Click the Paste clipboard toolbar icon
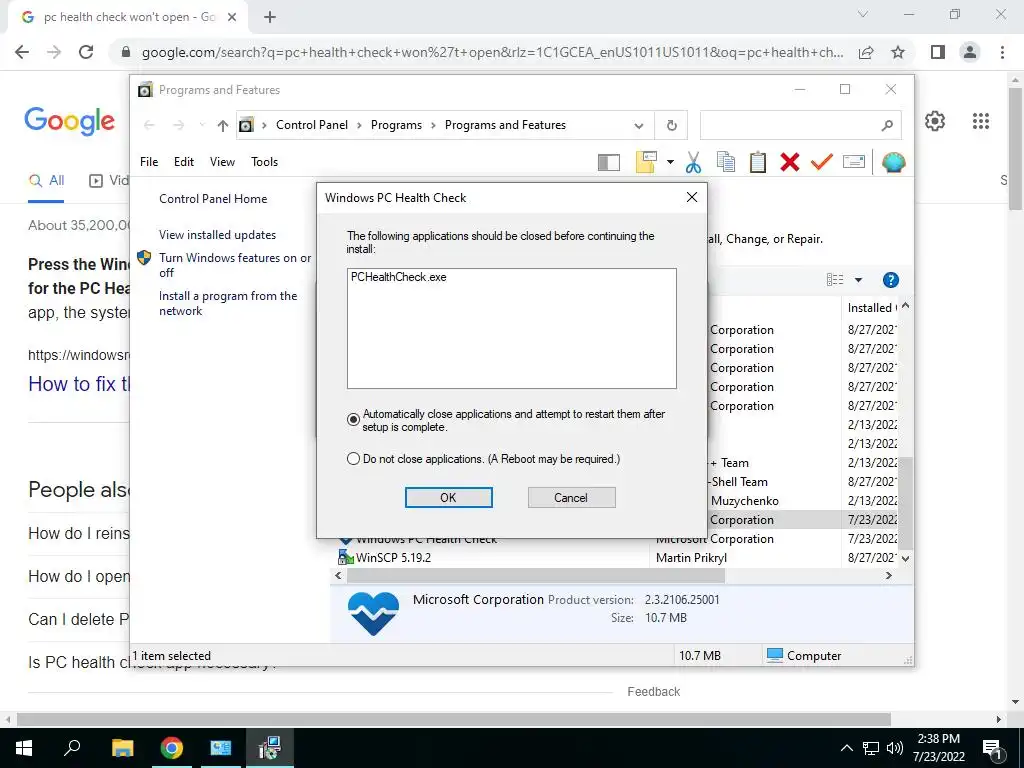This screenshot has width=1024, height=768. pyautogui.click(x=758, y=162)
